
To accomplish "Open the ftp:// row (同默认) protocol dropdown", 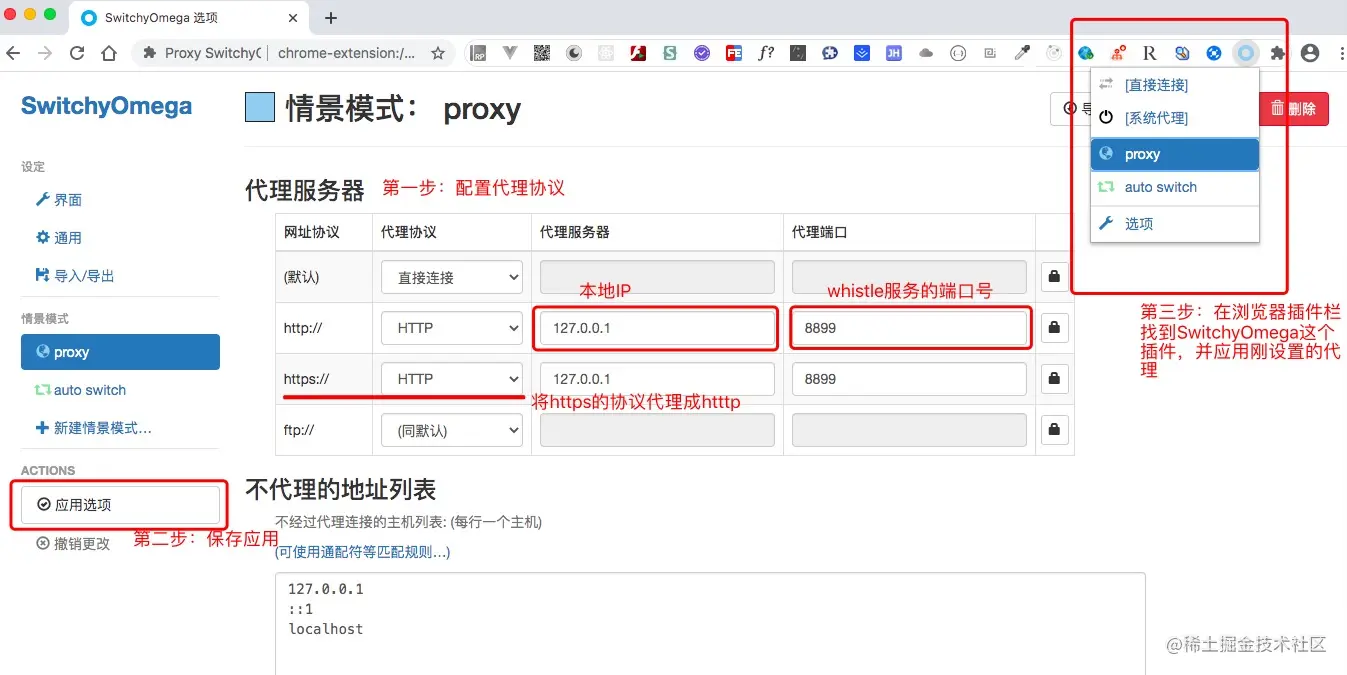I will pos(452,430).
